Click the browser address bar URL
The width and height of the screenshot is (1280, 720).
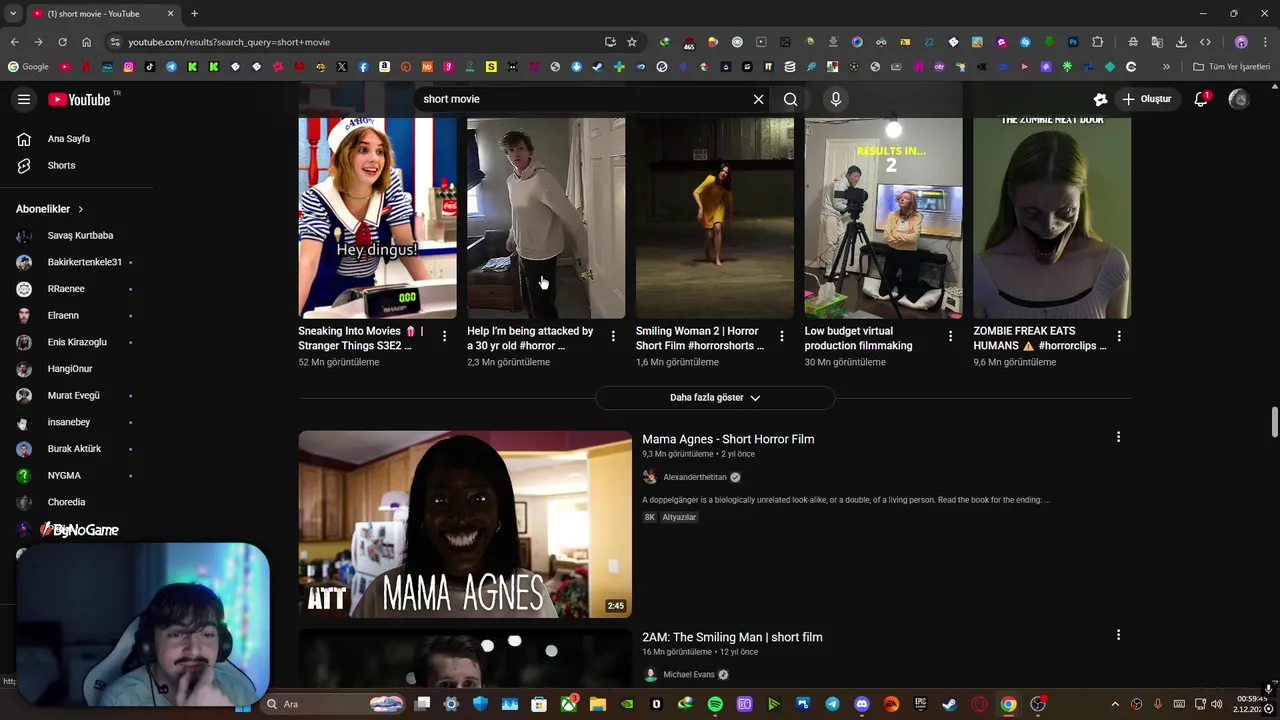click(229, 42)
